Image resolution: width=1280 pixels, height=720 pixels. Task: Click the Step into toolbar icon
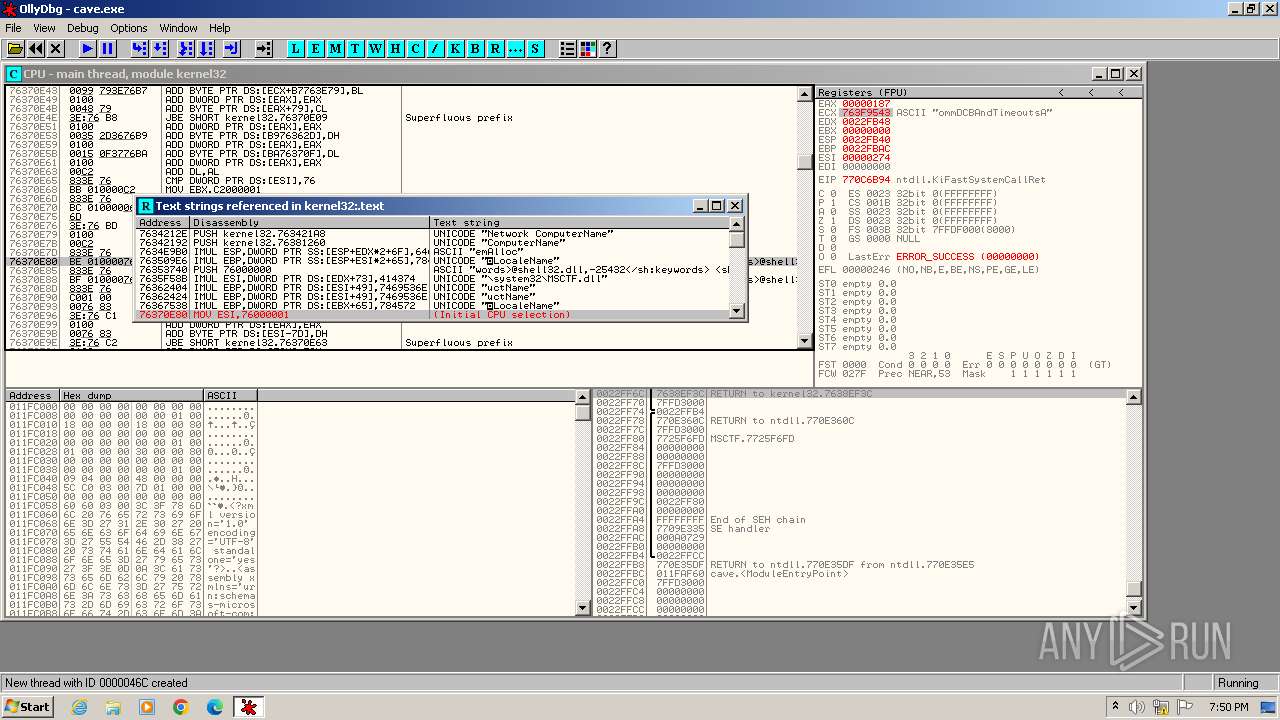(139, 48)
